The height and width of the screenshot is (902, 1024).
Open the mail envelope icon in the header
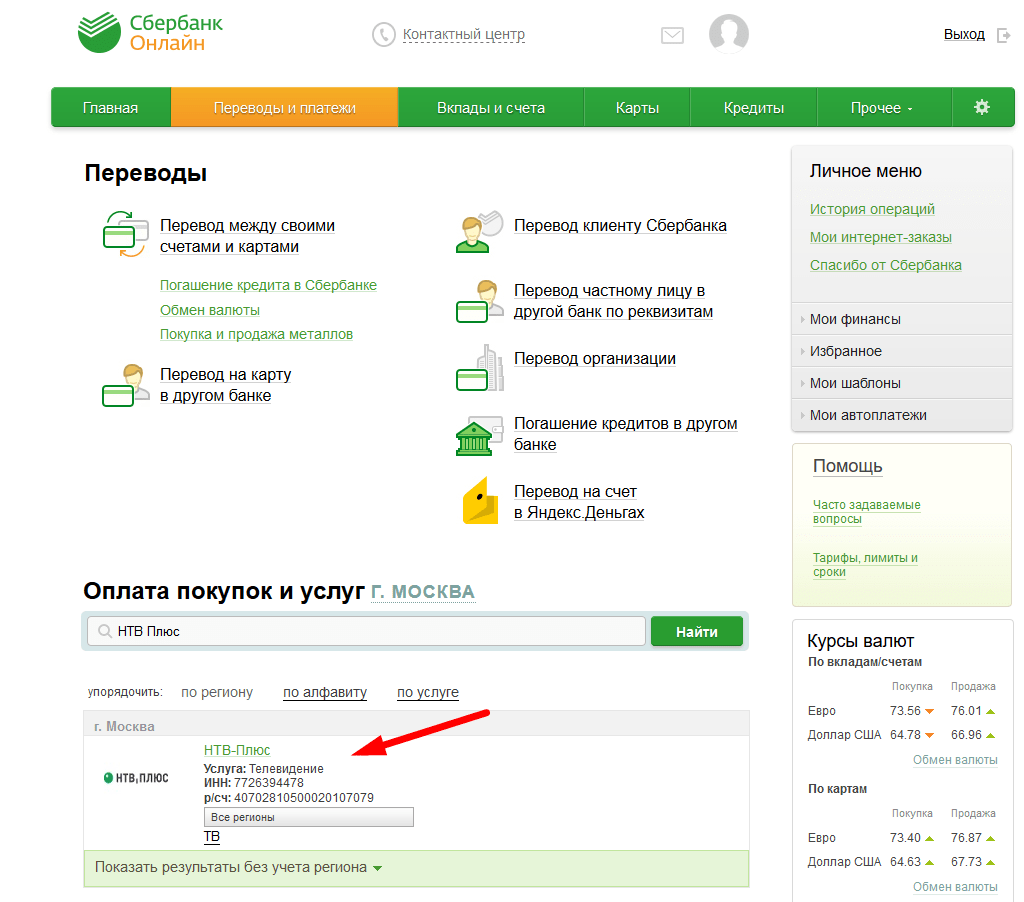(x=672, y=35)
